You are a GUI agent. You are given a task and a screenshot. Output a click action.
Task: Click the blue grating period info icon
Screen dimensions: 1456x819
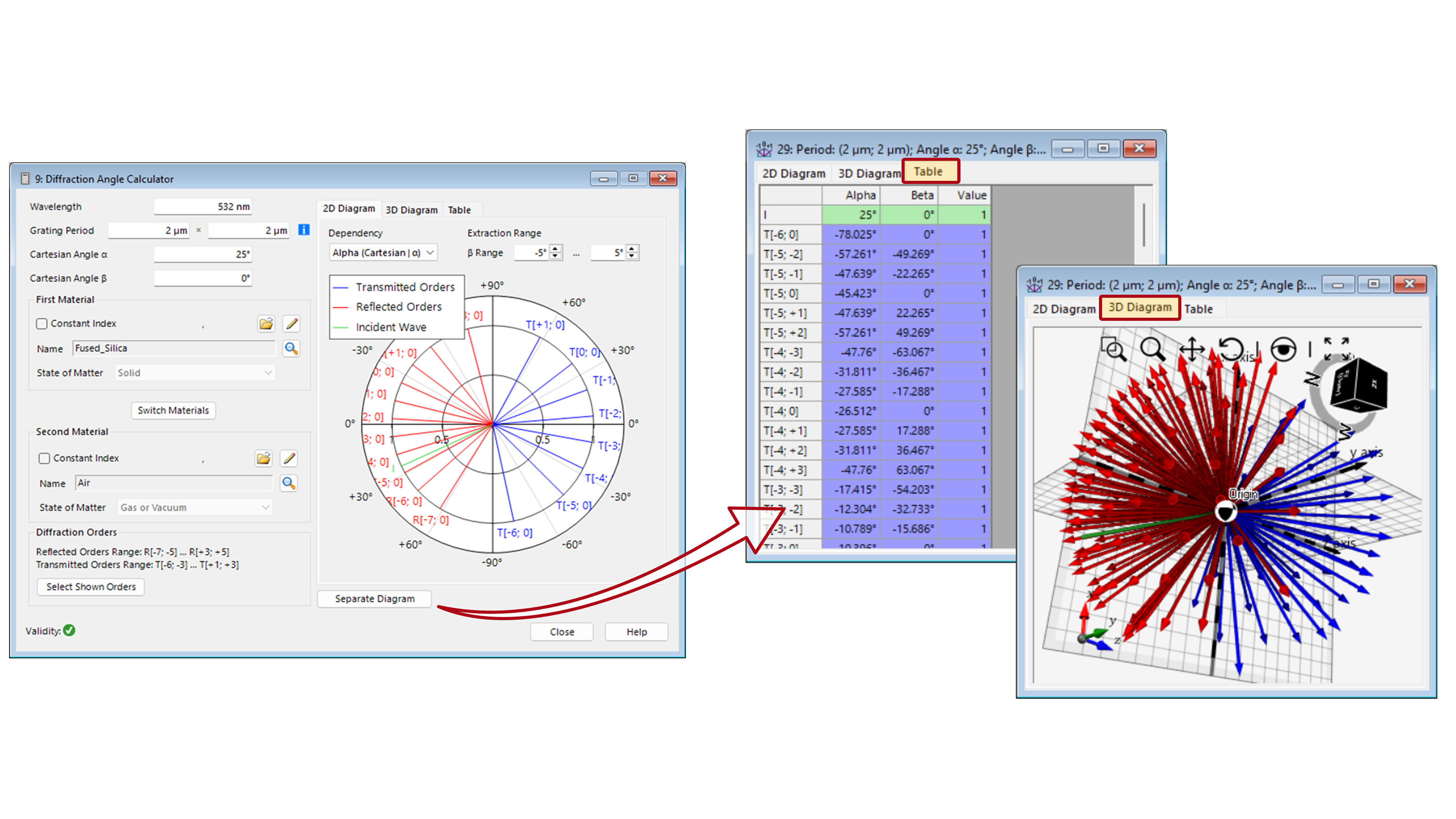click(x=303, y=229)
